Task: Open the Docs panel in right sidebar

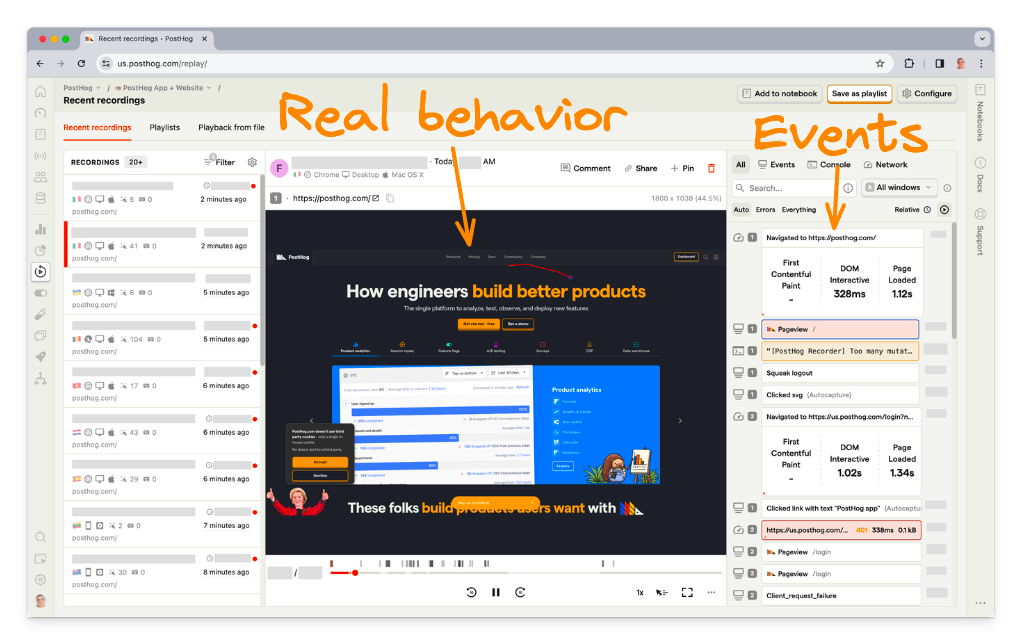Action: coord(980,173)
